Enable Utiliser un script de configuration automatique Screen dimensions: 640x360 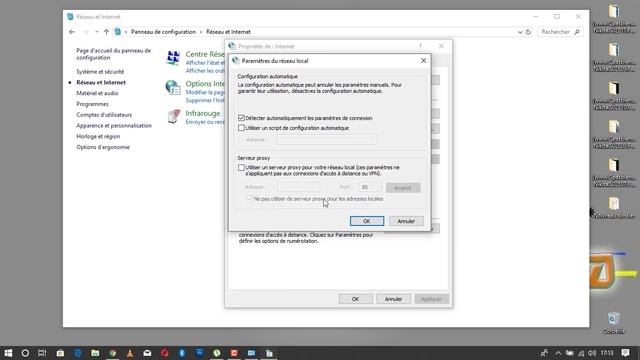[241, 128]
